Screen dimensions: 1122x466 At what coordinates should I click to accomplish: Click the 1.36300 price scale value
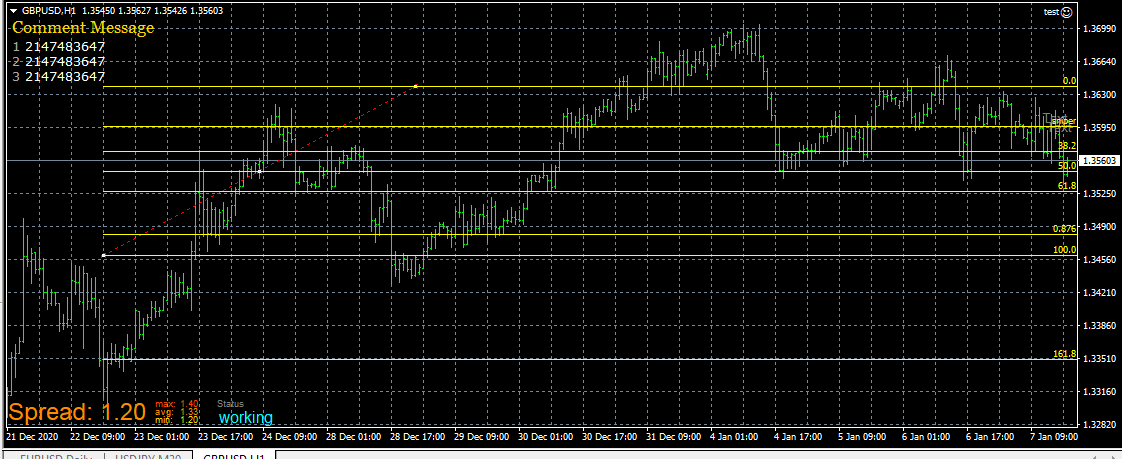pos(1101,94)
